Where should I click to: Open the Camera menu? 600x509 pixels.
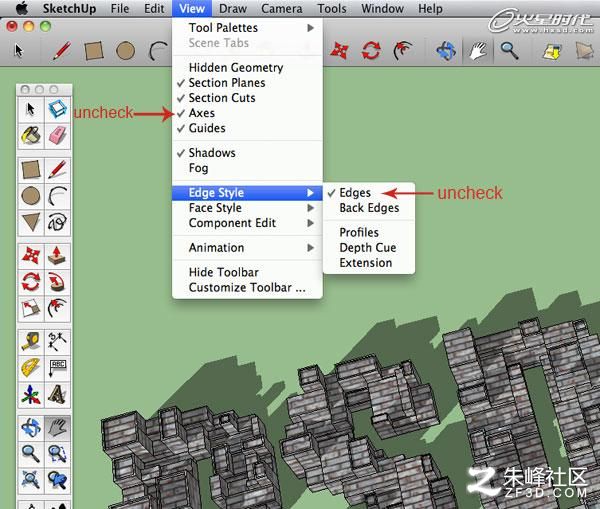pos(282,8)
